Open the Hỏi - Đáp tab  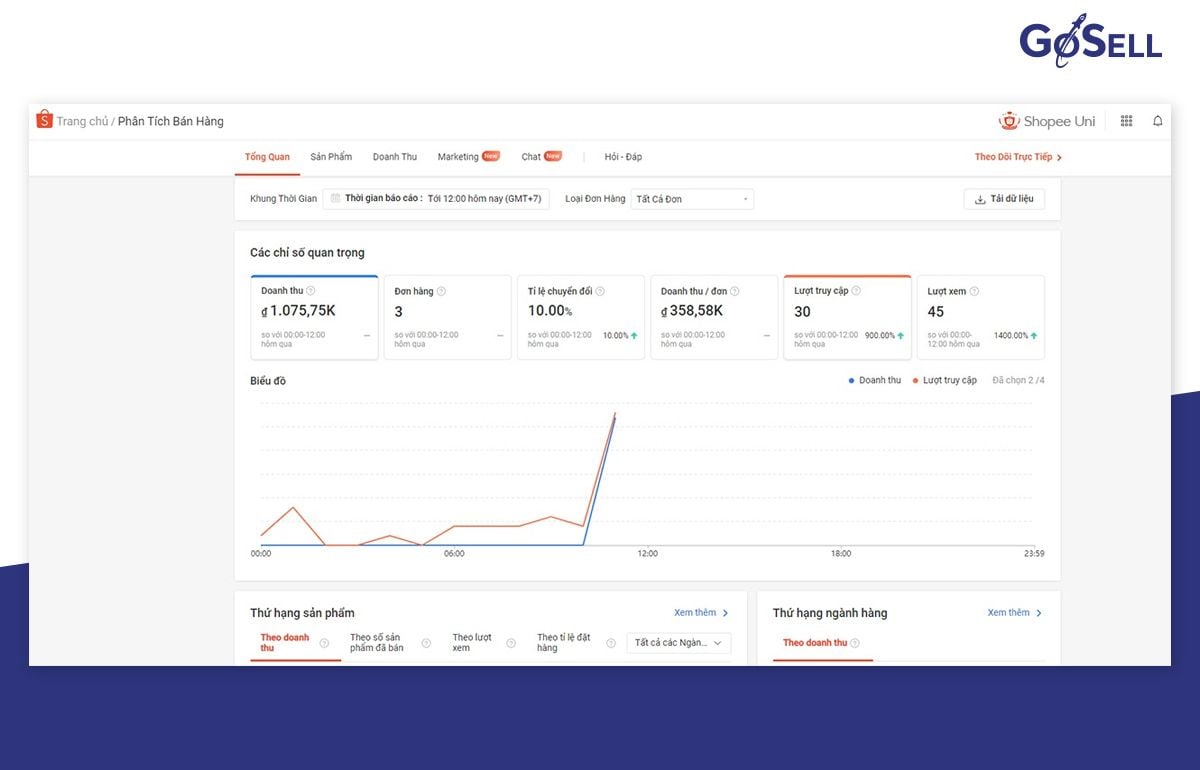623,157
